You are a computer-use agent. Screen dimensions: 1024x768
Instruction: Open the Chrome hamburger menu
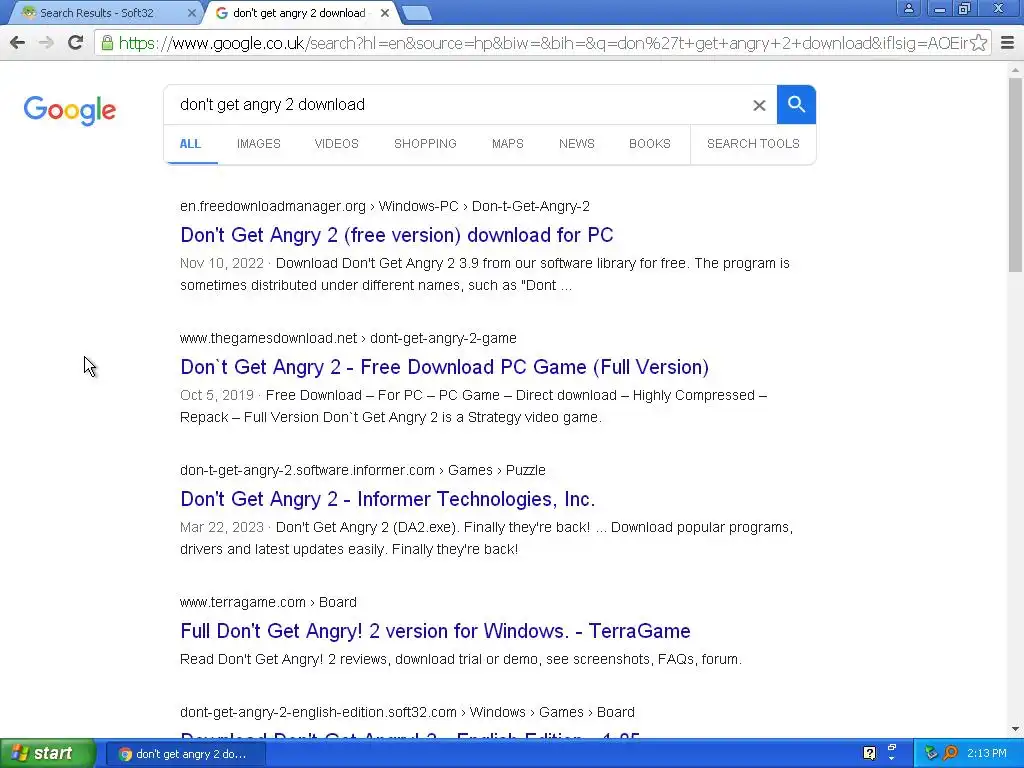tap(1008, 43)
